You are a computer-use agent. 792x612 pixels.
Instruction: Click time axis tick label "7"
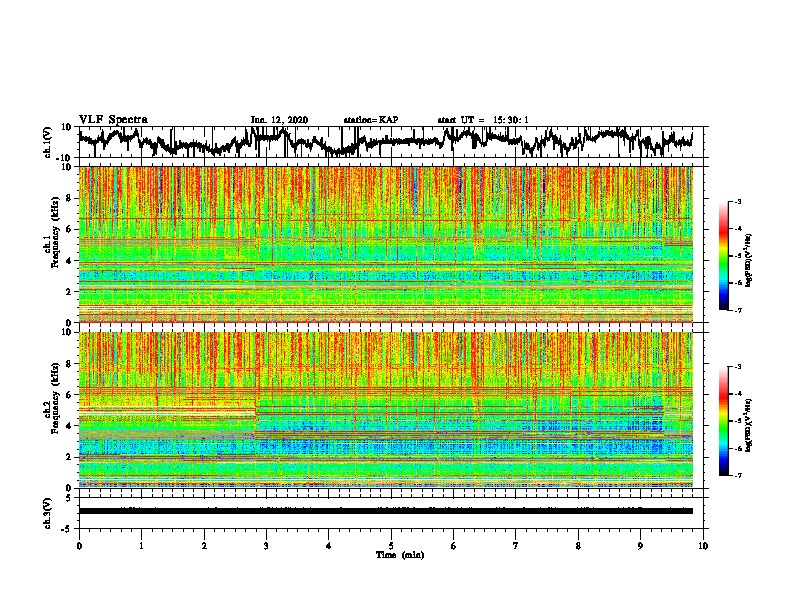pyautogui.click(x=516, y=546)
